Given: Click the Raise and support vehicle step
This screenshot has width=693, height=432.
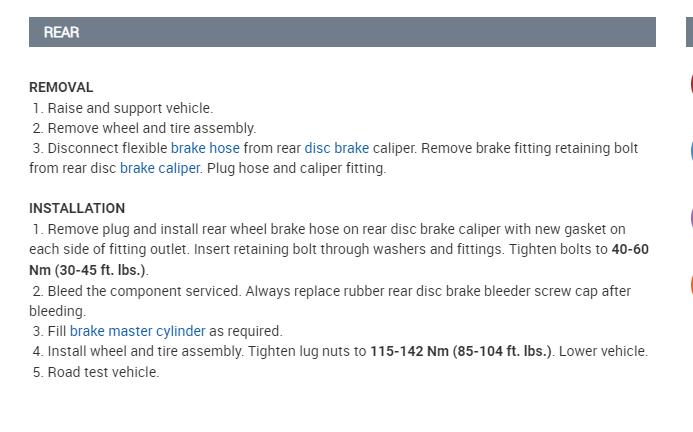Looking at the screenshot, I should tap(130, 108).
